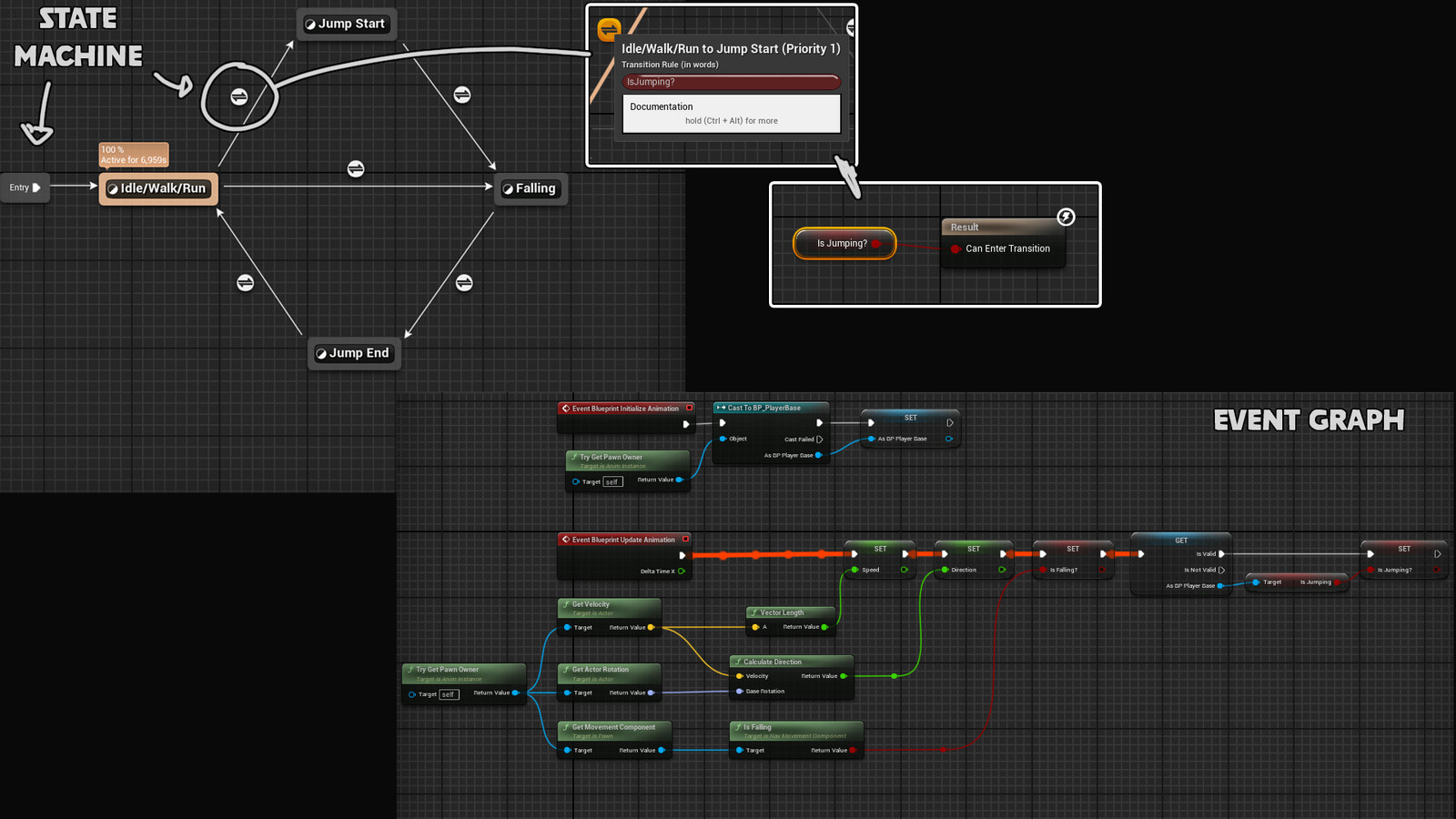
Task: Click the Base Rotation input pin
Action: pos(740,692)
